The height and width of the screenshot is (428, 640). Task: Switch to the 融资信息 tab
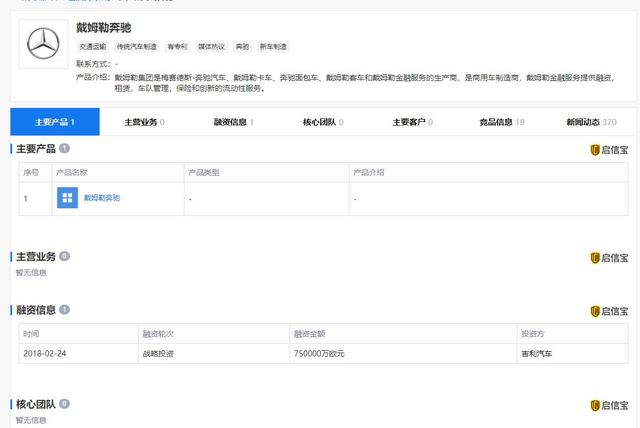234,122
